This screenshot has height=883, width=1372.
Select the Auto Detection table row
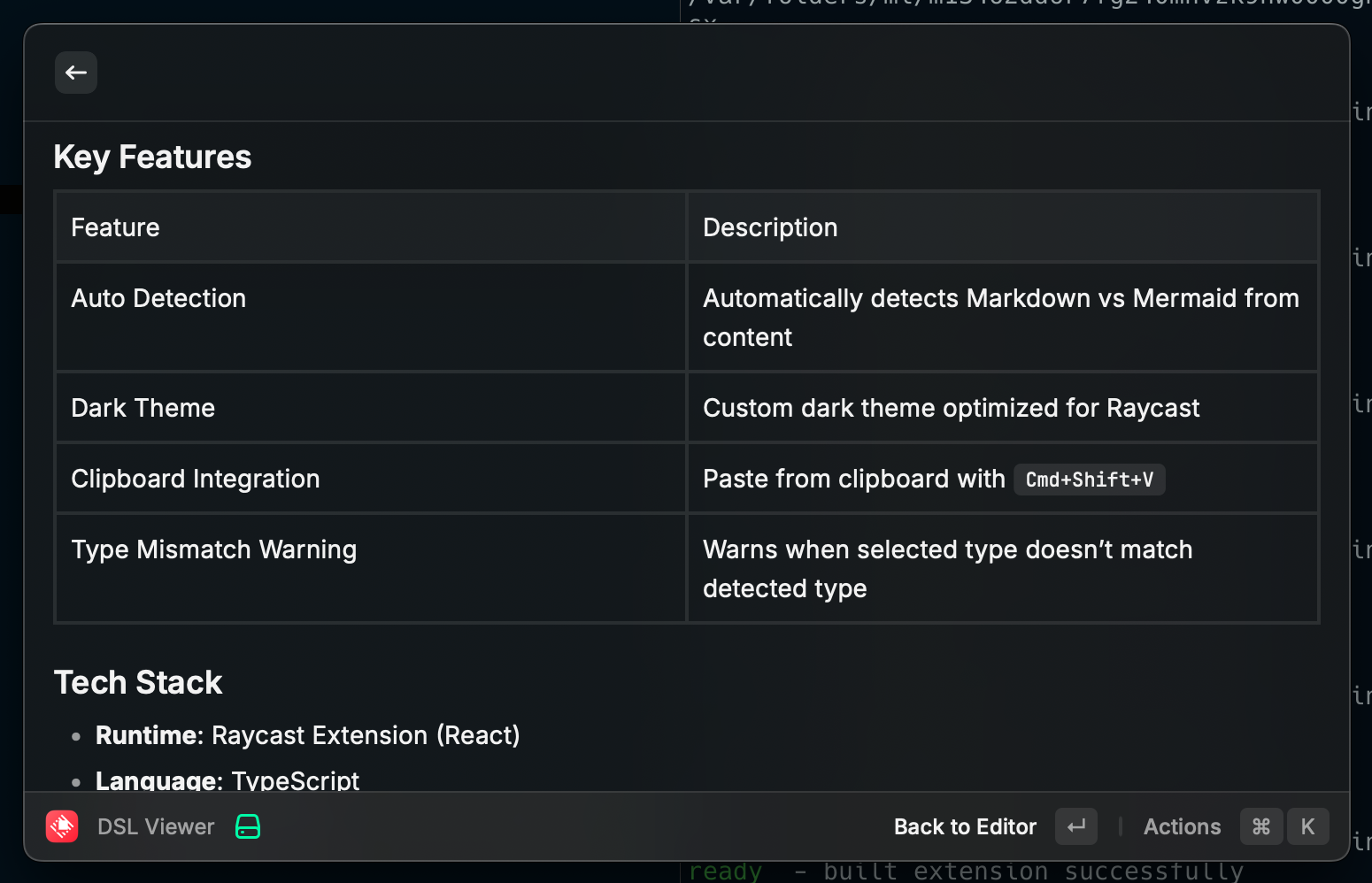158,298
